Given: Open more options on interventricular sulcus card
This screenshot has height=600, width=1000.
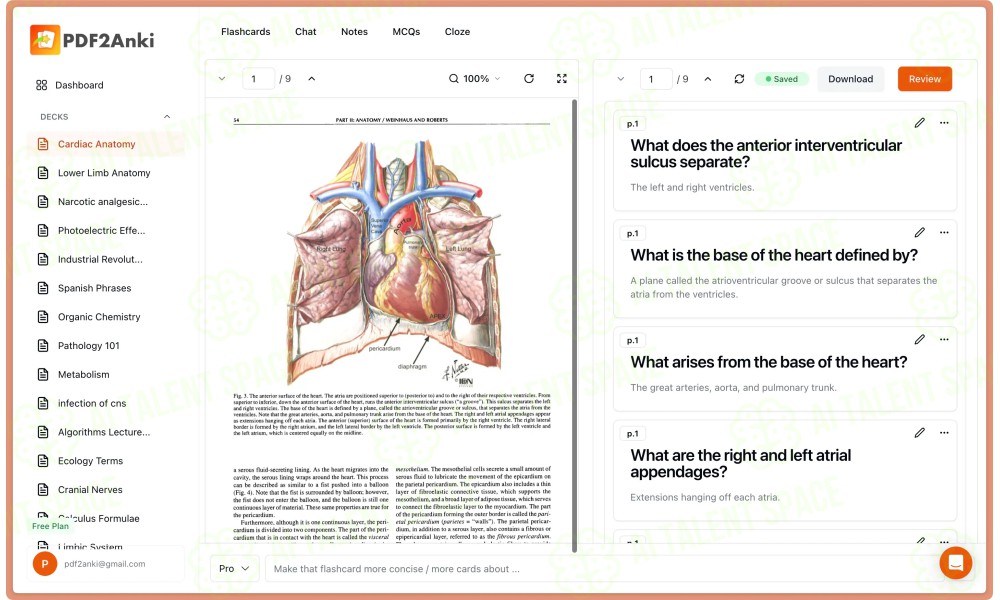Looking at the screenshot, I should [x=944, y=122].
